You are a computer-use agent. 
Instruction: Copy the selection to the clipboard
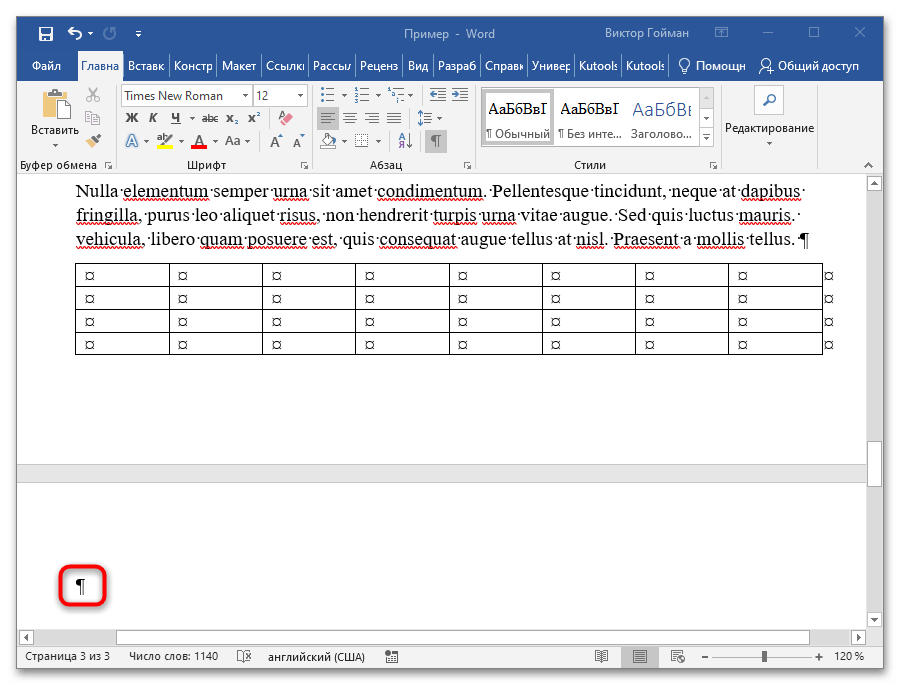93,118
